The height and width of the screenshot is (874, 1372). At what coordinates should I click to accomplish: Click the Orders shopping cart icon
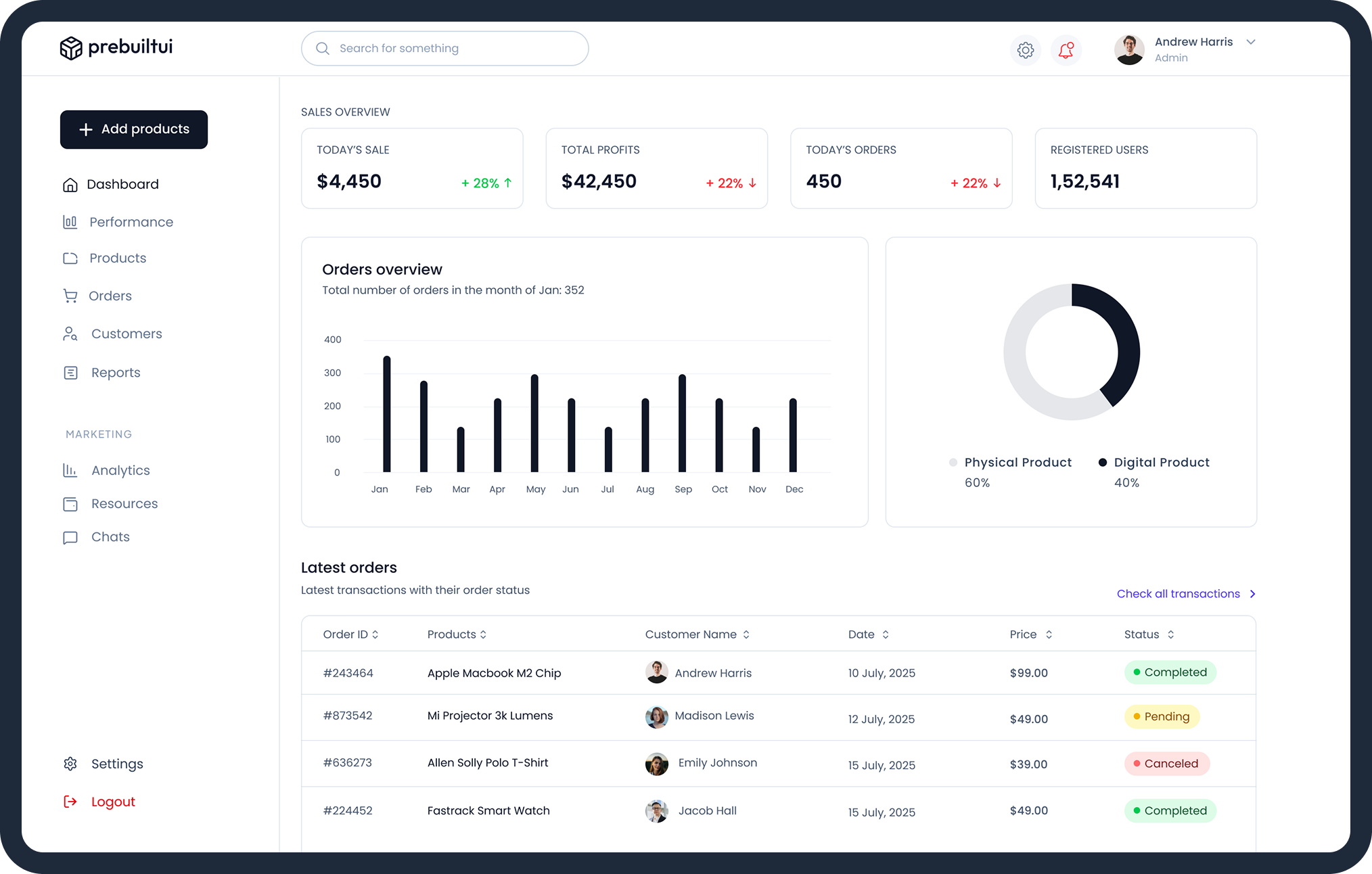point(70,296)
